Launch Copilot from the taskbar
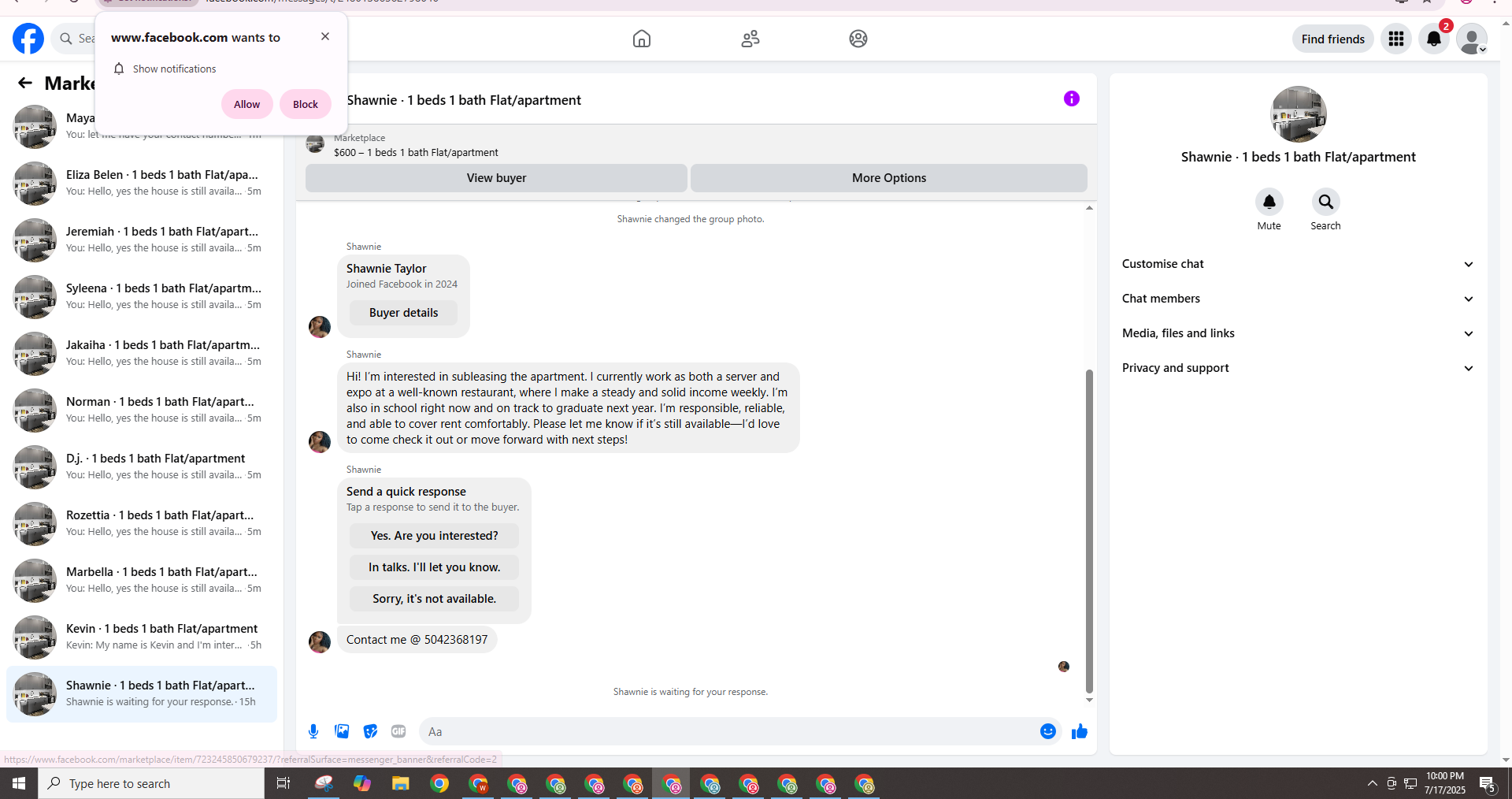Screen dimensions: 1512x799 click(362, 783)
